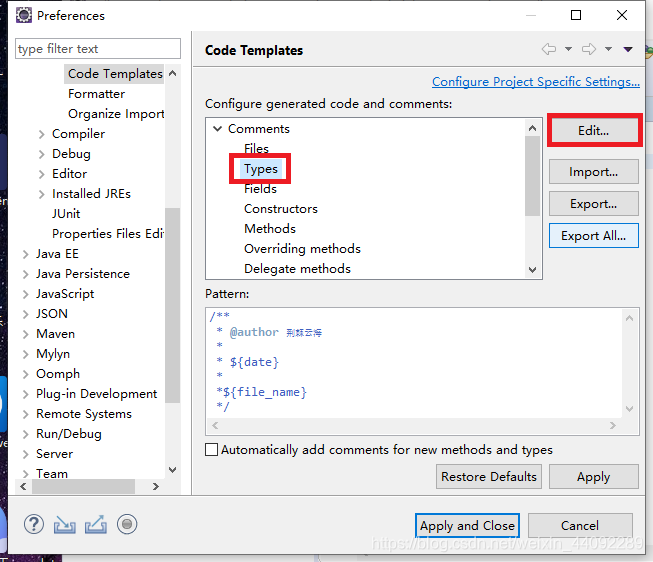Expand the Installed JREs node
This screenshot has width=653, height=562.
41,194
